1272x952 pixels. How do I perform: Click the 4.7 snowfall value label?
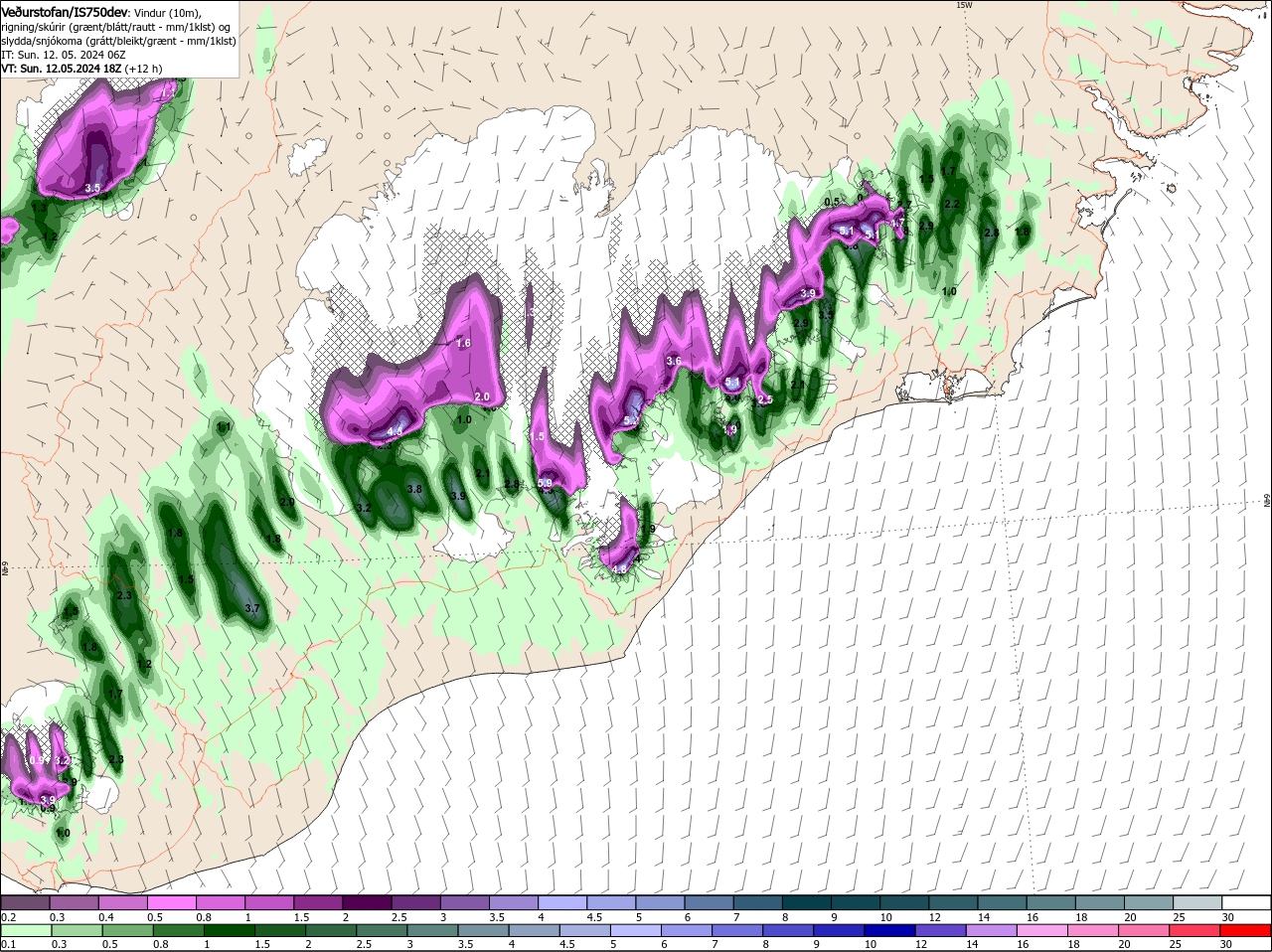tap(897, 223)
